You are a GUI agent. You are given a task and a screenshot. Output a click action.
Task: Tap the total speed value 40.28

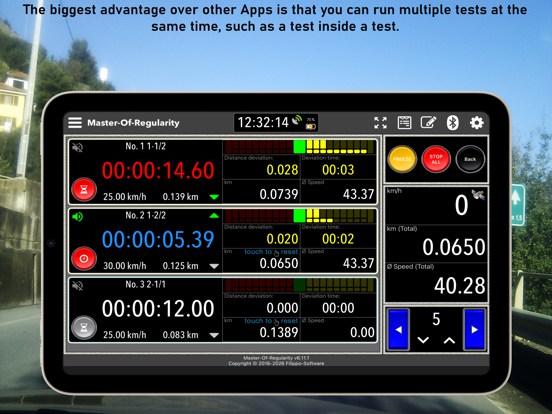459,286
